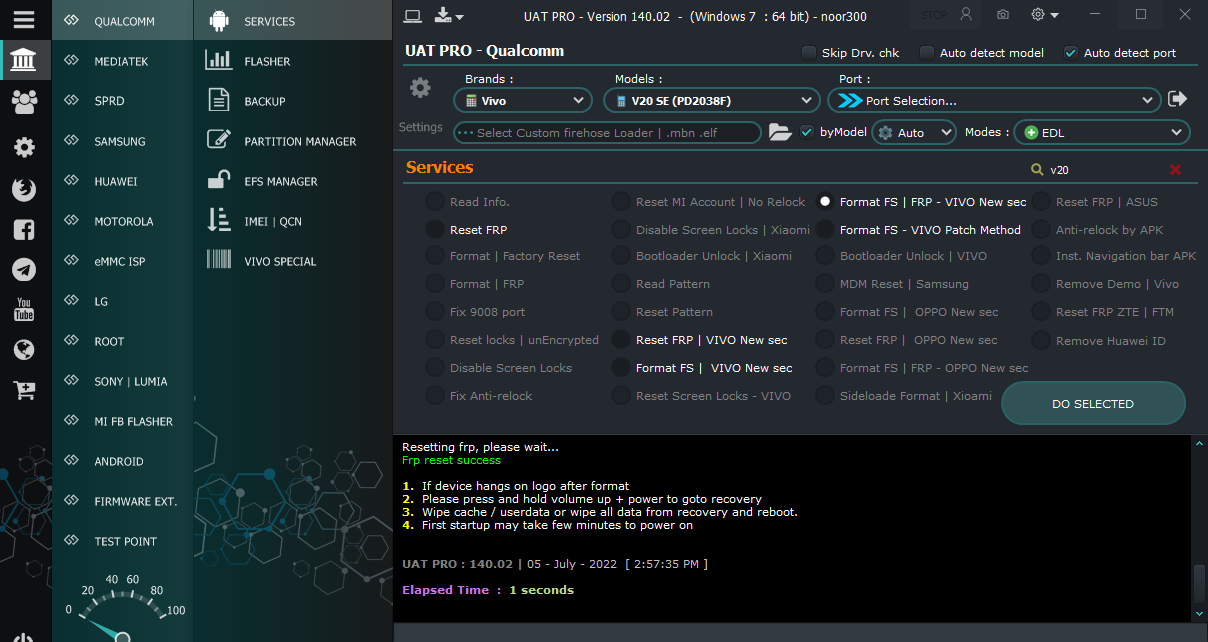Open the Facebook icon in sidebar
This screenshot has height=642, width=1208.
(x=24, y=230)
